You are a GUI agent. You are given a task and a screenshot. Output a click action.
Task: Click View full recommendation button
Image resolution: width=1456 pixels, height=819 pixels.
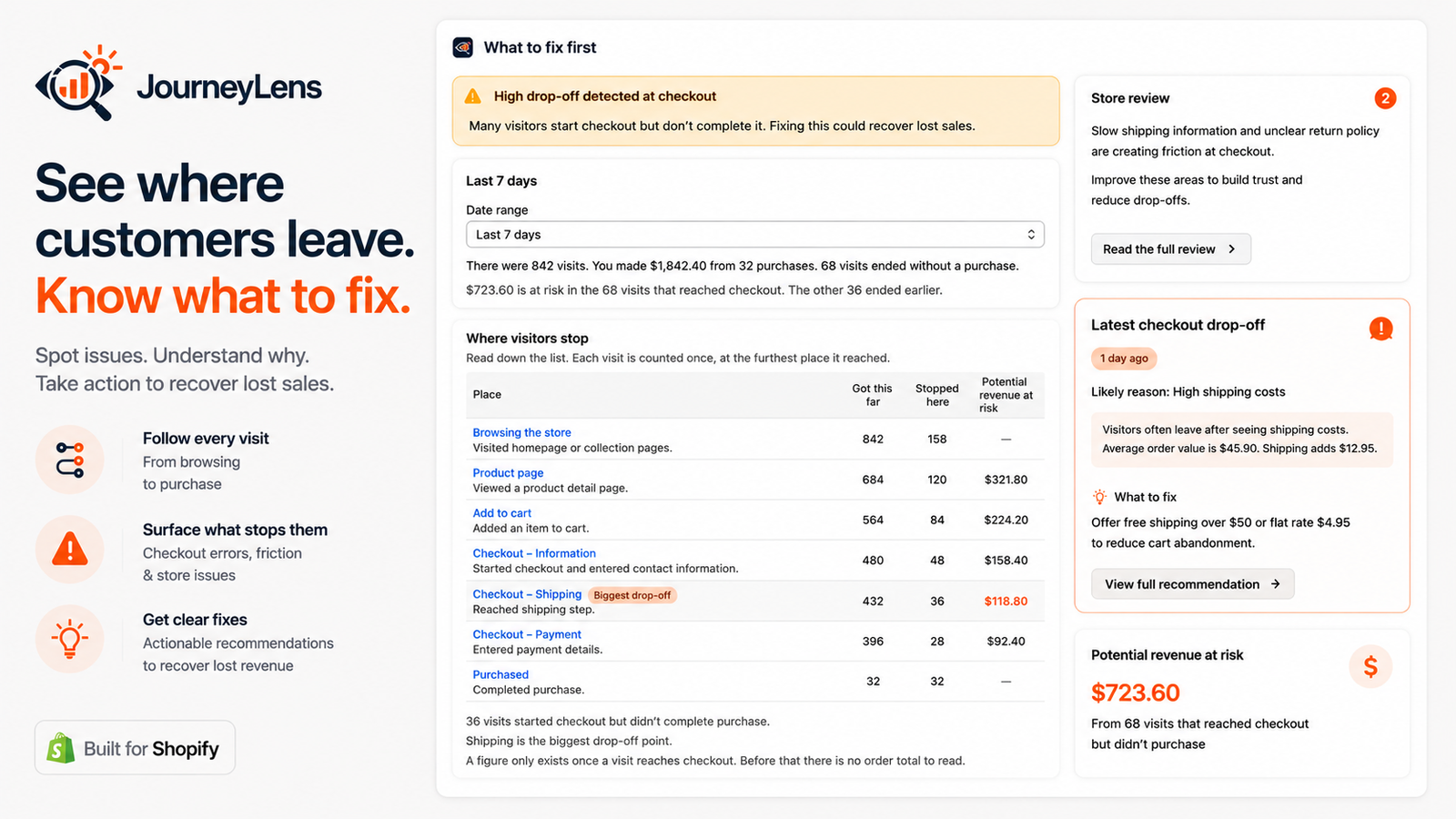[x=1192, y=584]
